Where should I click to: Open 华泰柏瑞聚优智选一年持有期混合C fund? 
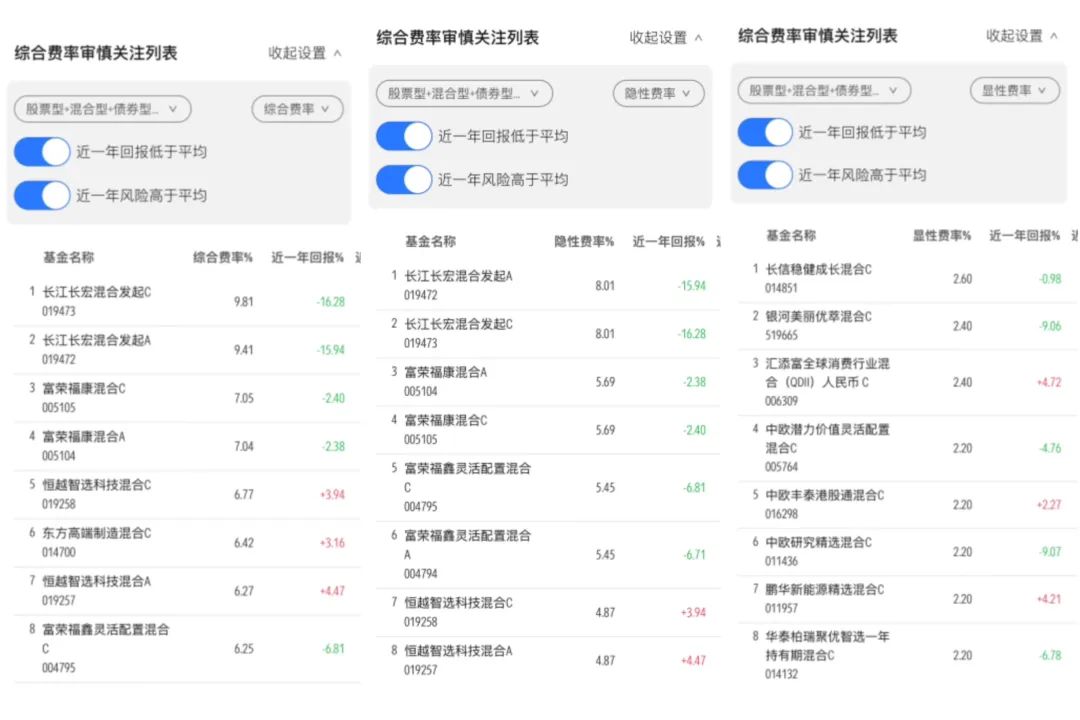827,655
